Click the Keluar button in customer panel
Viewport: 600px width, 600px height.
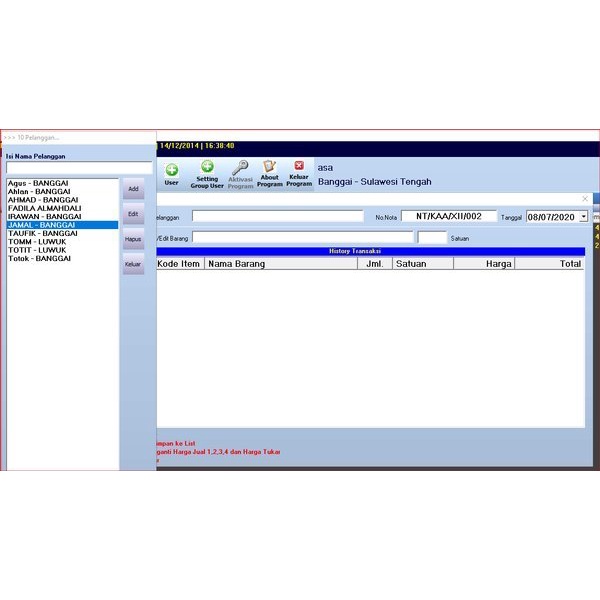tap(133, 265)
